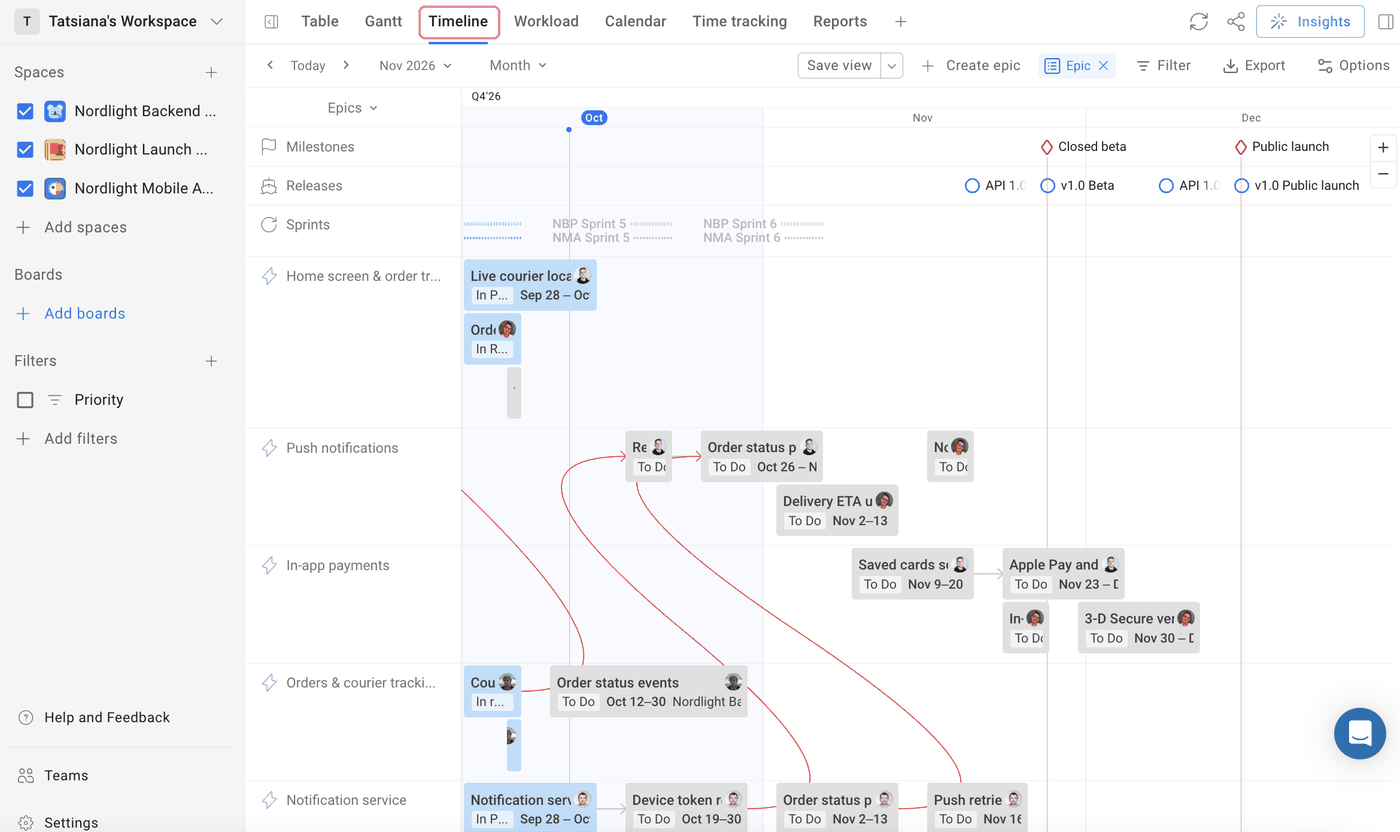Open the share icon
The width and height of the screenshot is (1400, 832).
[1236, 21]
